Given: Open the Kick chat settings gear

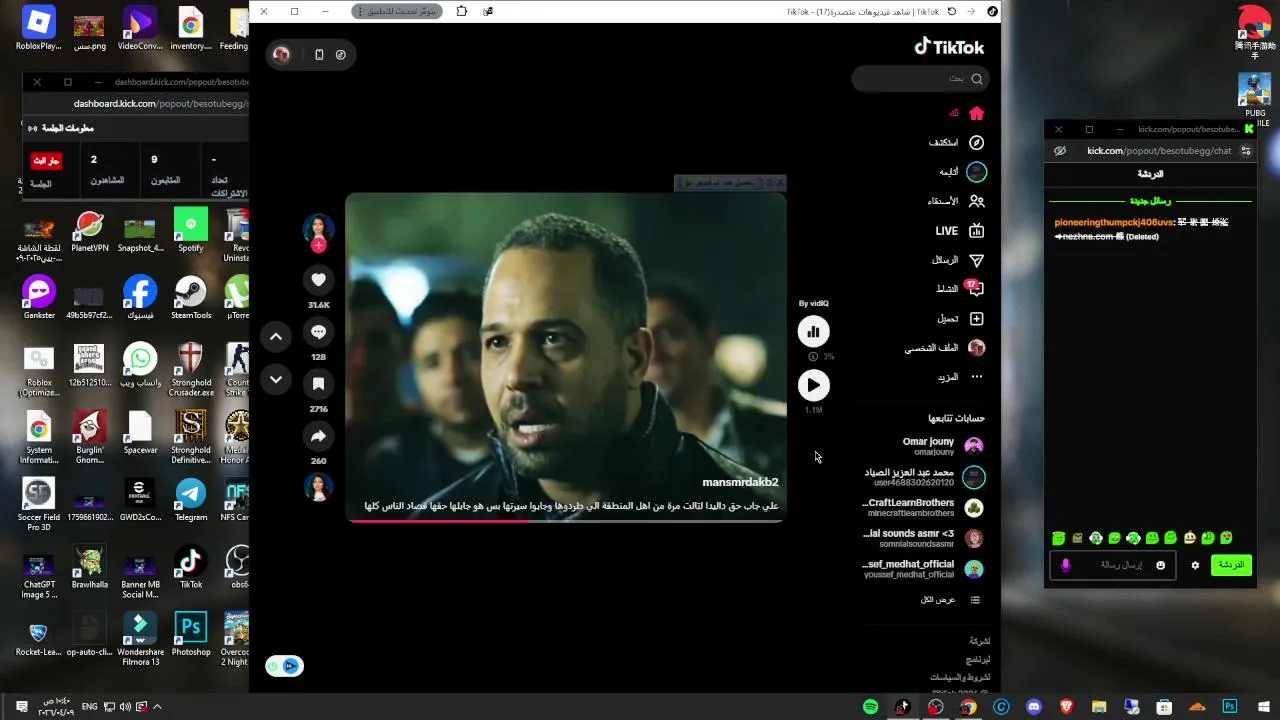Looking at the screenshot, I should click(x=1195, y=565).
